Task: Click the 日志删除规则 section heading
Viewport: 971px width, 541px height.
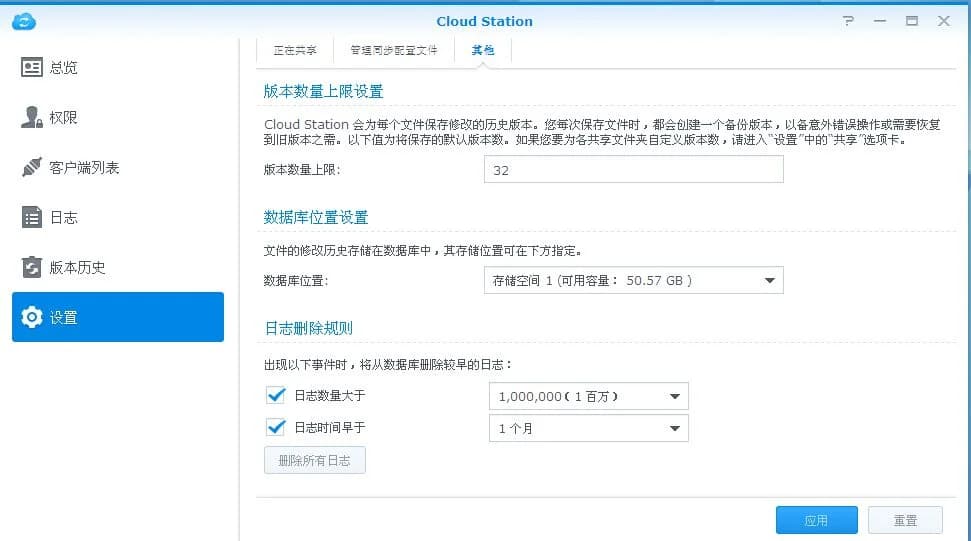Action: point(308,328)
